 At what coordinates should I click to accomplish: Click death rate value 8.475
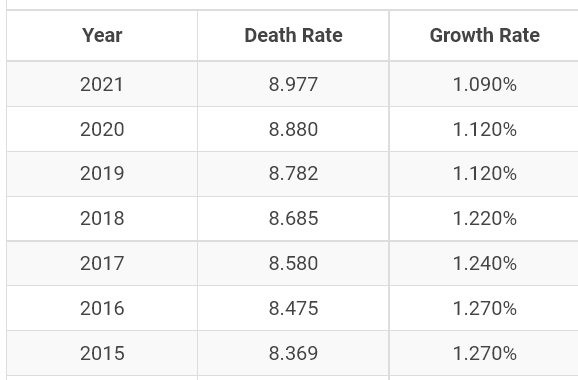[x=293, y=308]
